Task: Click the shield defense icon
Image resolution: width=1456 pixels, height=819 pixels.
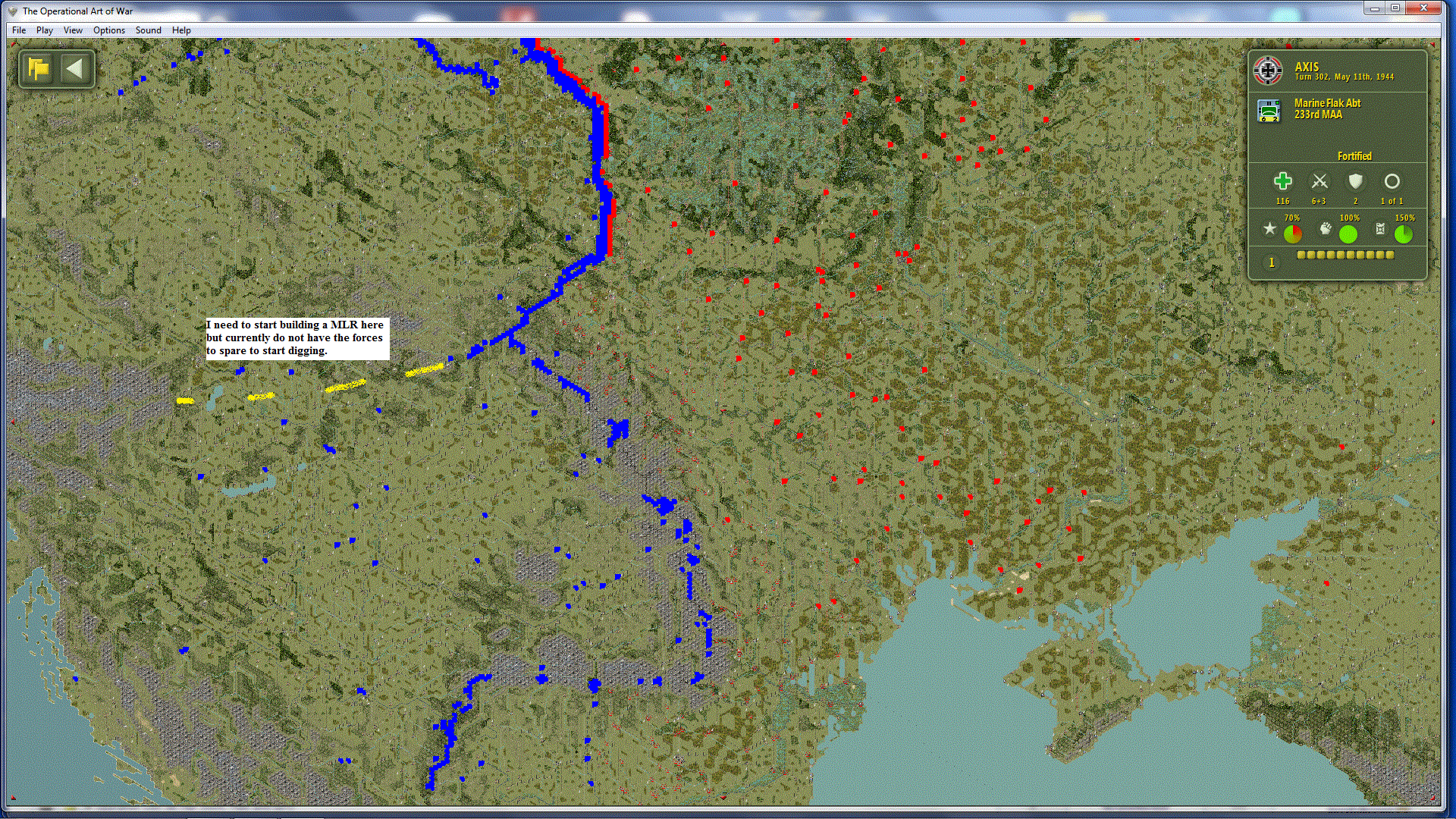Action: pos(1355,181)
